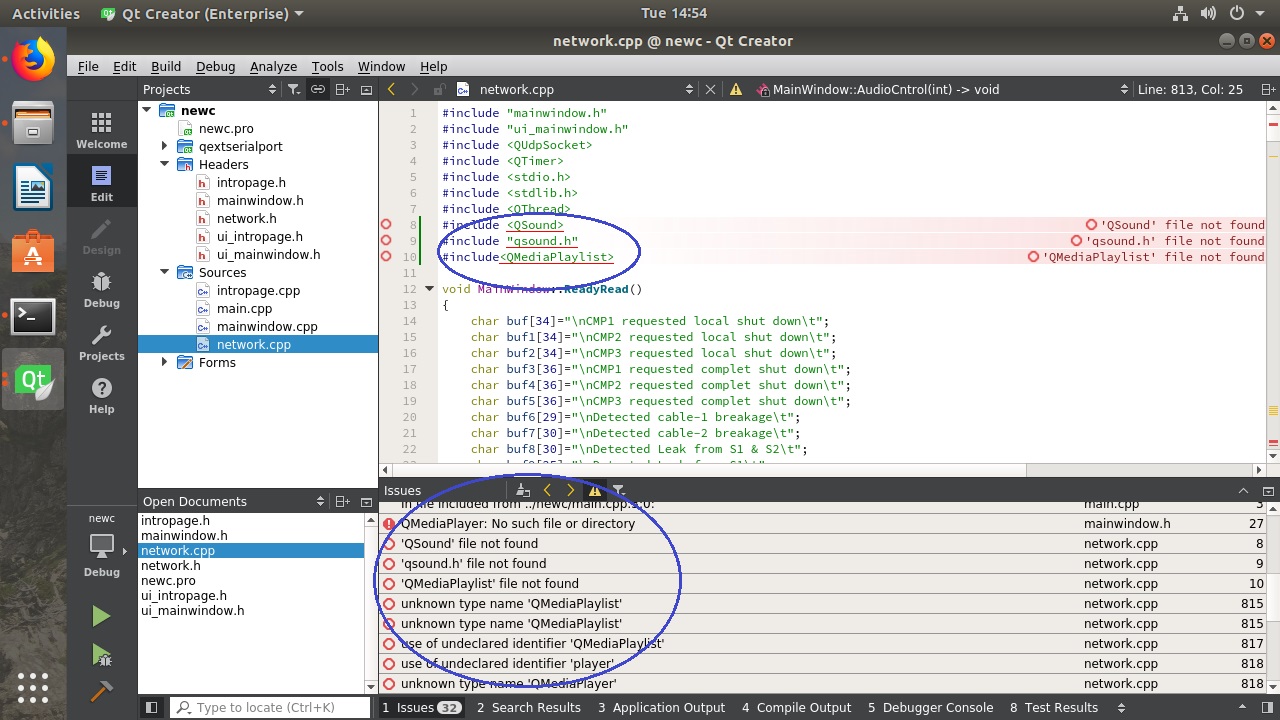This screenshot has height=720, width=1280.
Task: Show the Application Output tab
Action: [661, 707]
